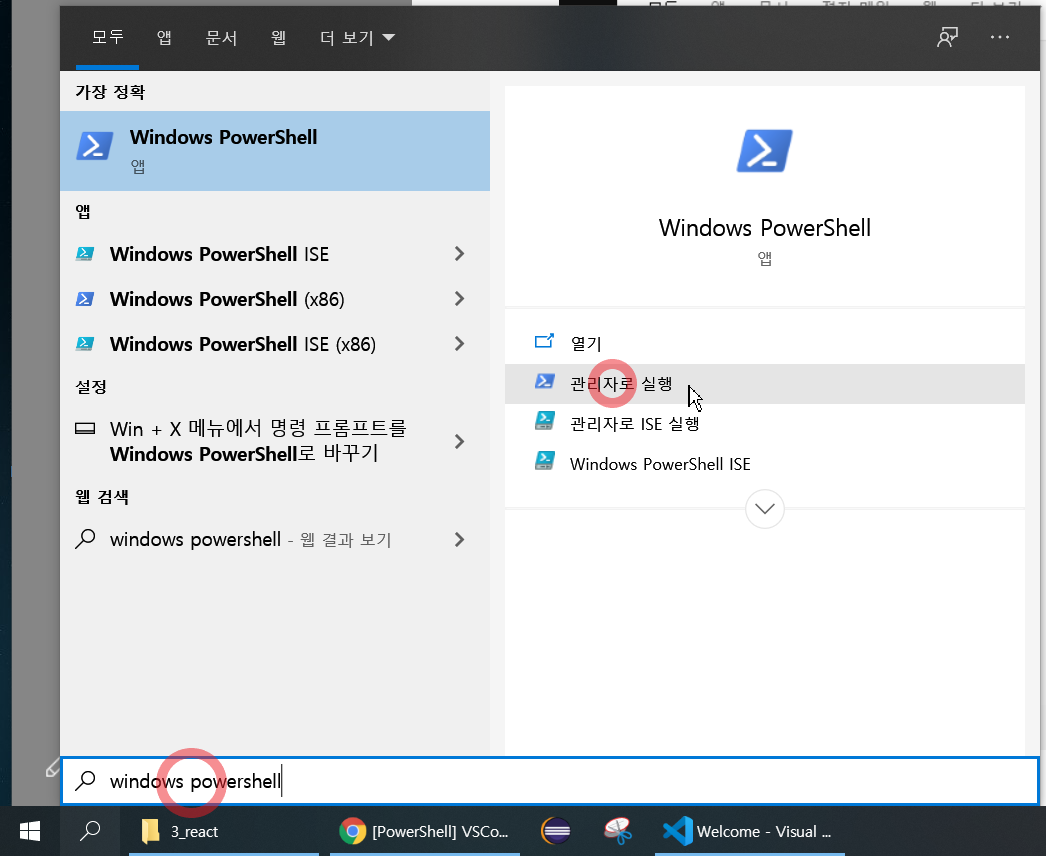Image resolution: width=1046 pixels, height=856 pixels.
Task: Click the icon beside 관리자로 실행
Action: 544,381
